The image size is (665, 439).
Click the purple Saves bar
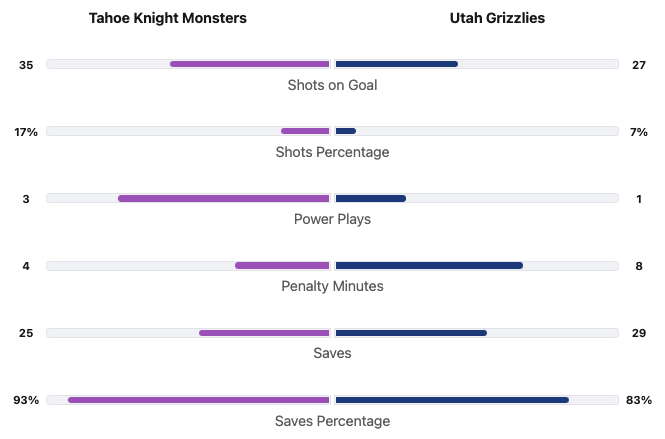(264, 332)
